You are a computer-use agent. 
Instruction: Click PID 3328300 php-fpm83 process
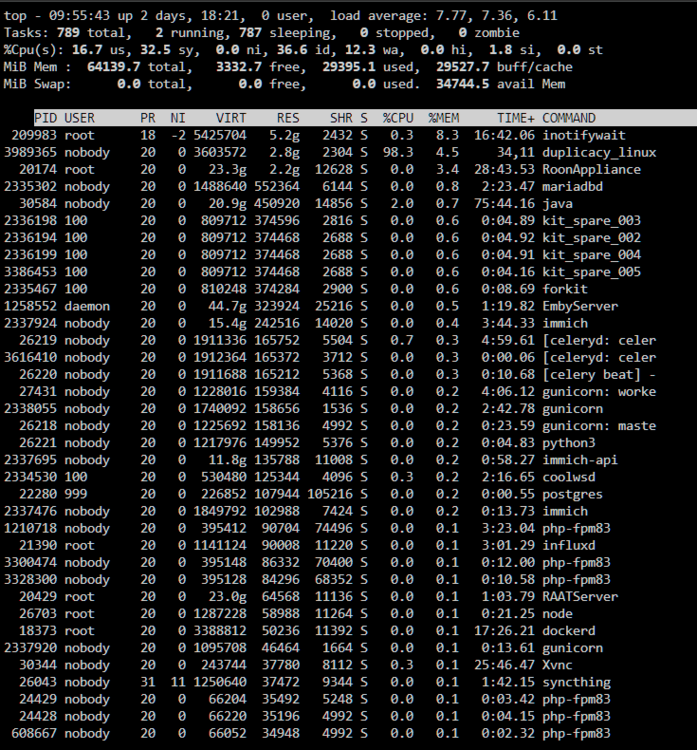click(30, 580)
